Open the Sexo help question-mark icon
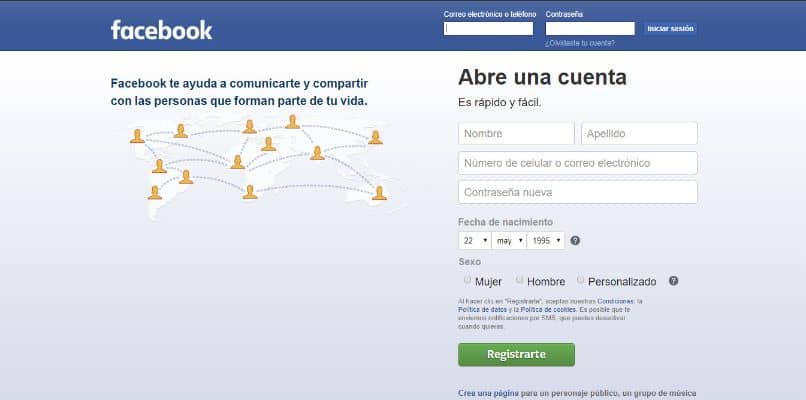The width and height of the screenshot is (806, 400). click(x=673, y=281)
